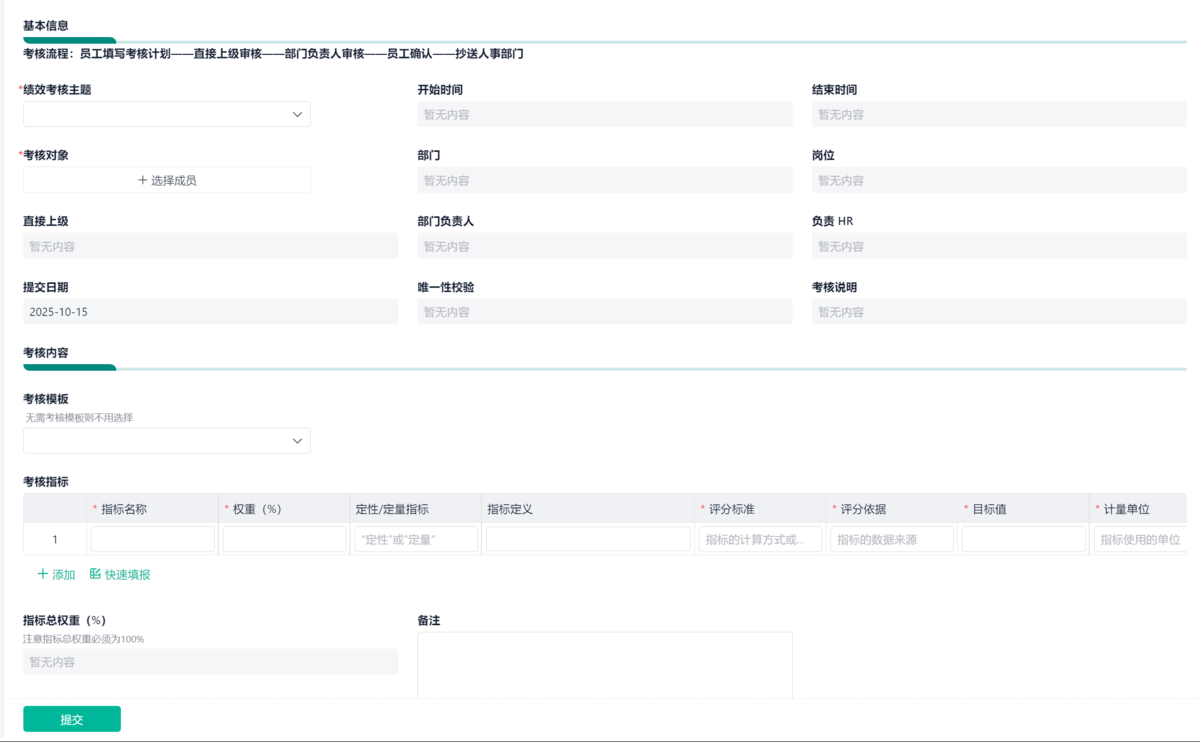This screenshot has height=742, width=1200.
Task: Click the 指标总权重（%）field
Action: 211,662
